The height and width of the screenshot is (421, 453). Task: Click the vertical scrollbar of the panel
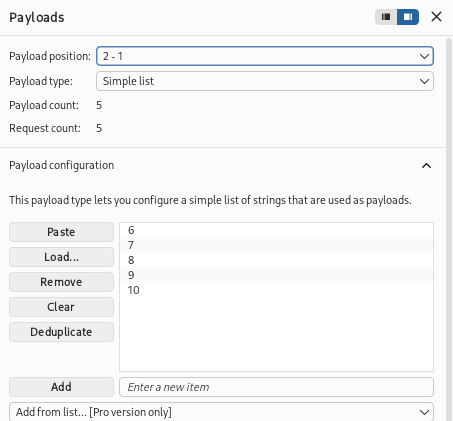(449, 229)
